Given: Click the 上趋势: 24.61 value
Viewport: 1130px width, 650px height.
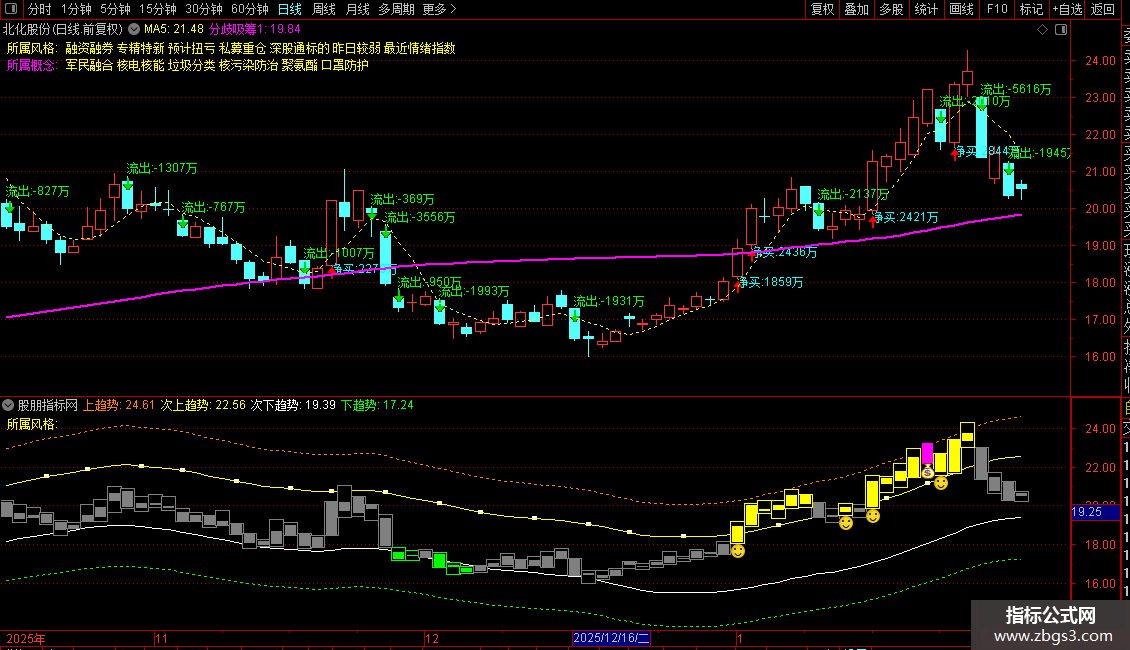Looking at the screenshot, I should tap(119, 405).
